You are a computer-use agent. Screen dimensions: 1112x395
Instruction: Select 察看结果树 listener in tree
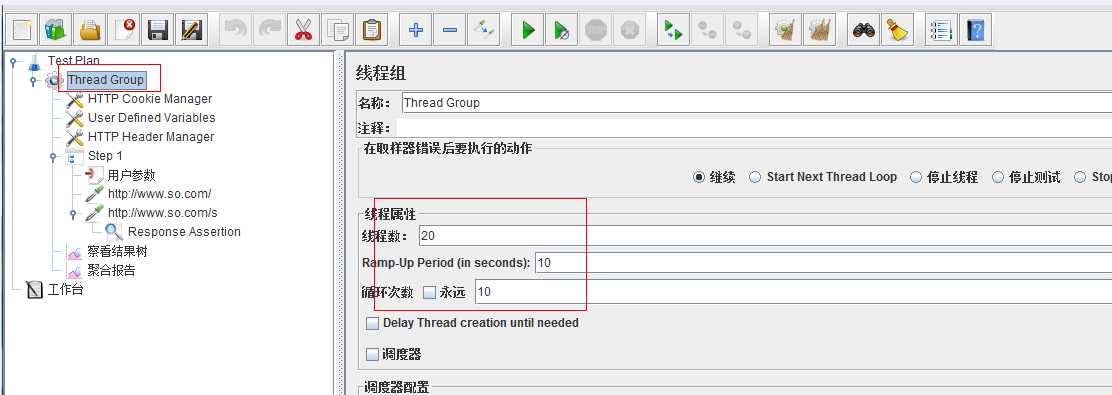click(117, 251)
